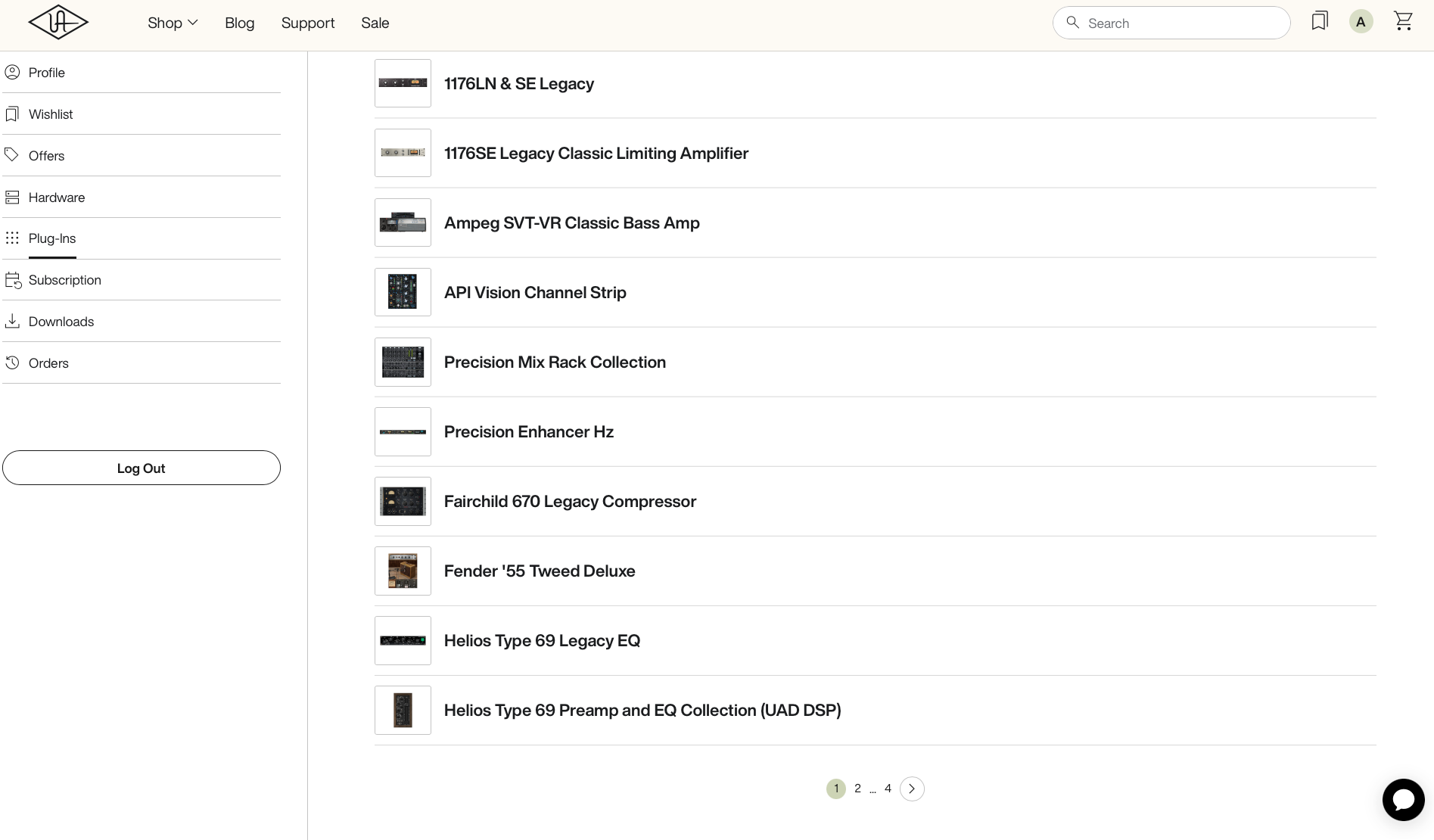Open the shopping cart

1403,21
